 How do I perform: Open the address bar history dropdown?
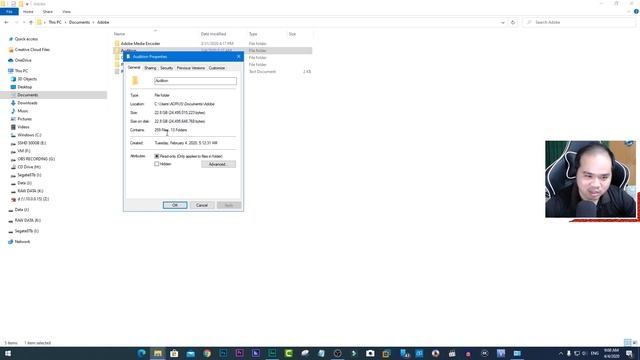point(502,22)
